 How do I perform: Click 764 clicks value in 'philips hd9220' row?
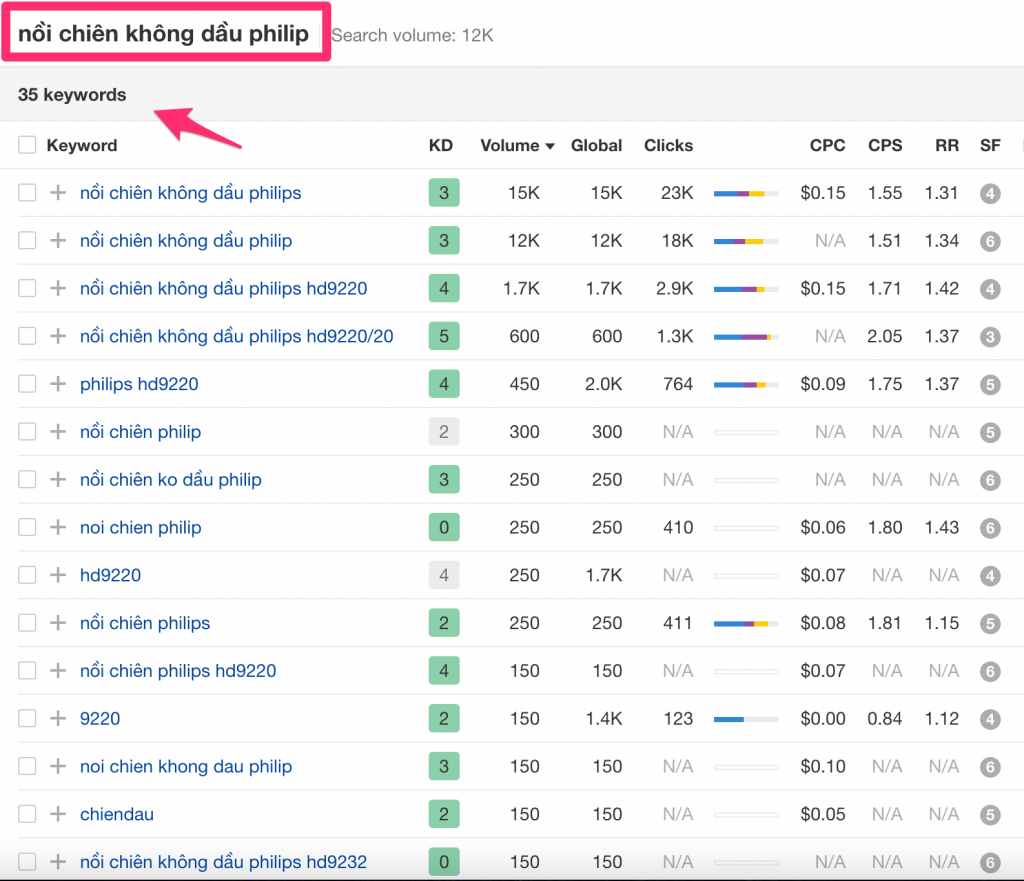678,383
